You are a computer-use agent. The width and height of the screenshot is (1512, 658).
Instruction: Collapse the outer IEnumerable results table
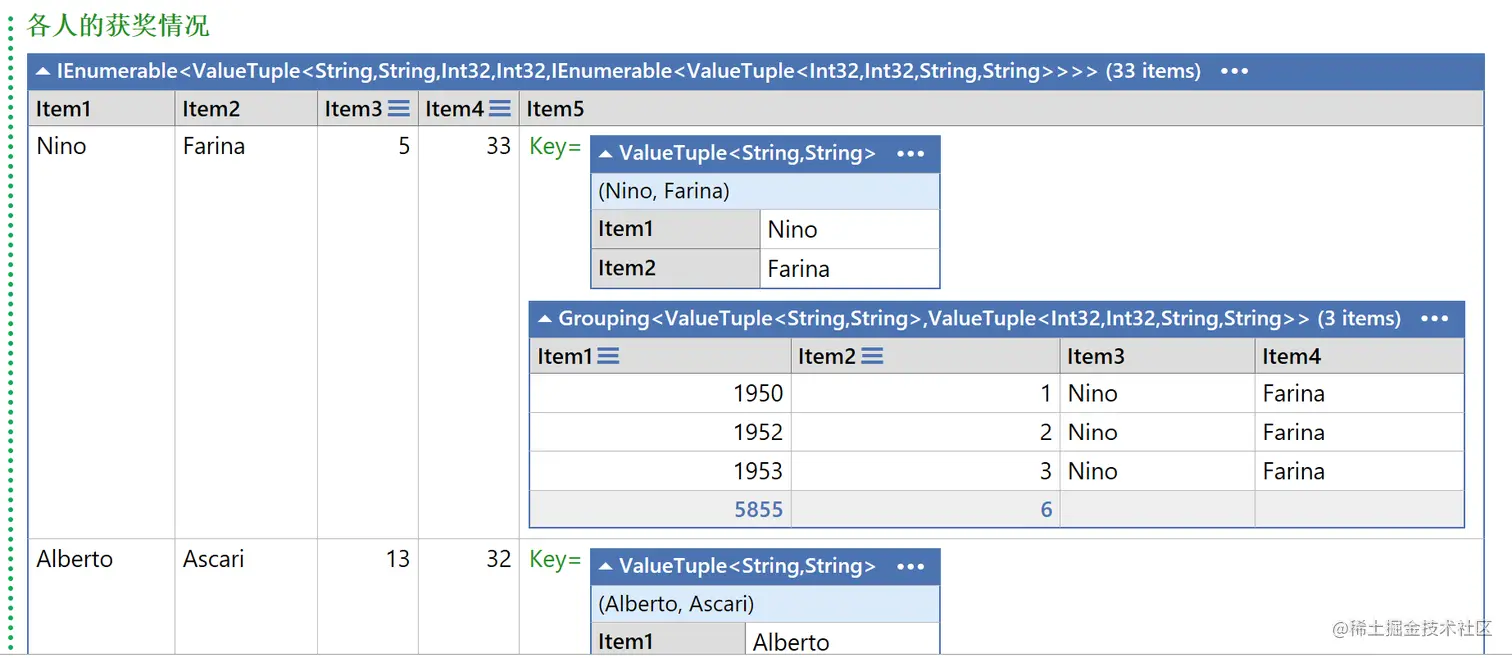tap(43, 72)
